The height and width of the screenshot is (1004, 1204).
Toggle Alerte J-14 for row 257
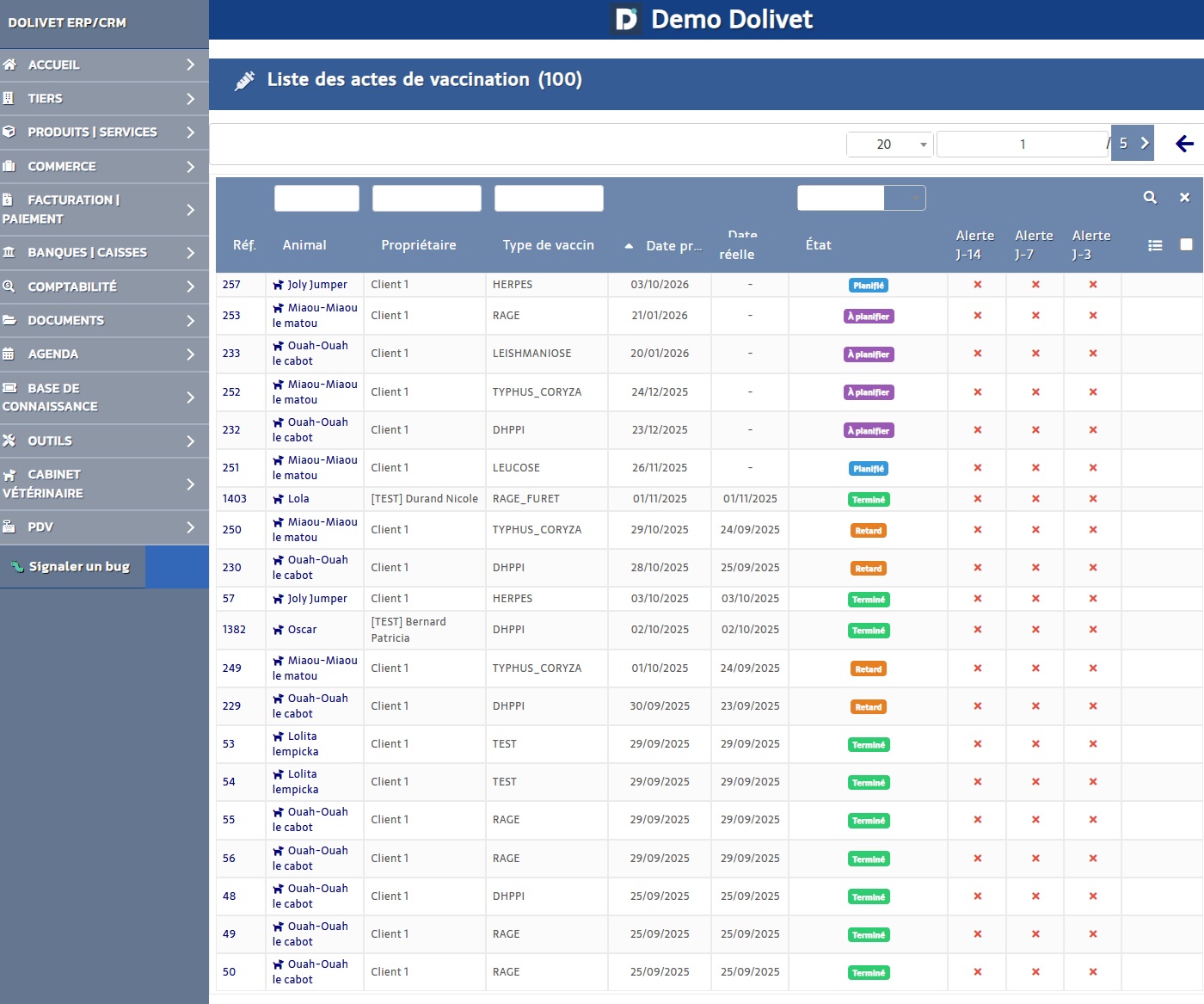coord(977,285)
